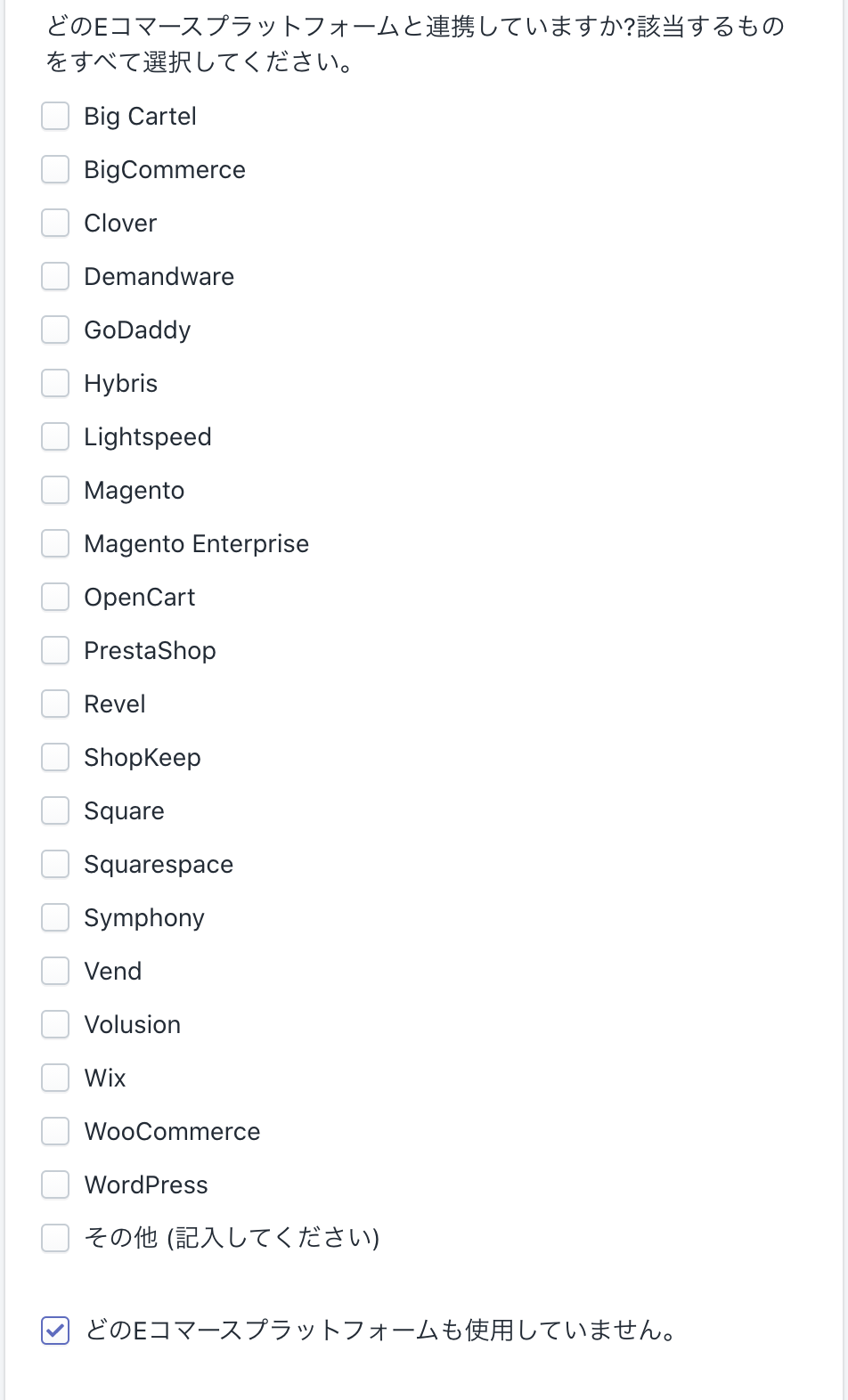
Task: Check the GoDaddy platform box
Action: pos(55,330)
